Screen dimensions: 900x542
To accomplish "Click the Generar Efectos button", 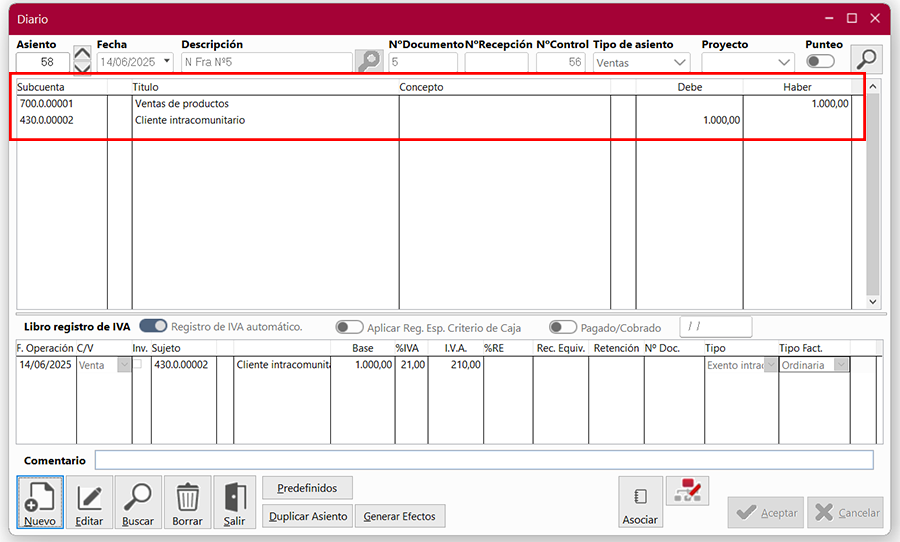I will click(400, 516).
